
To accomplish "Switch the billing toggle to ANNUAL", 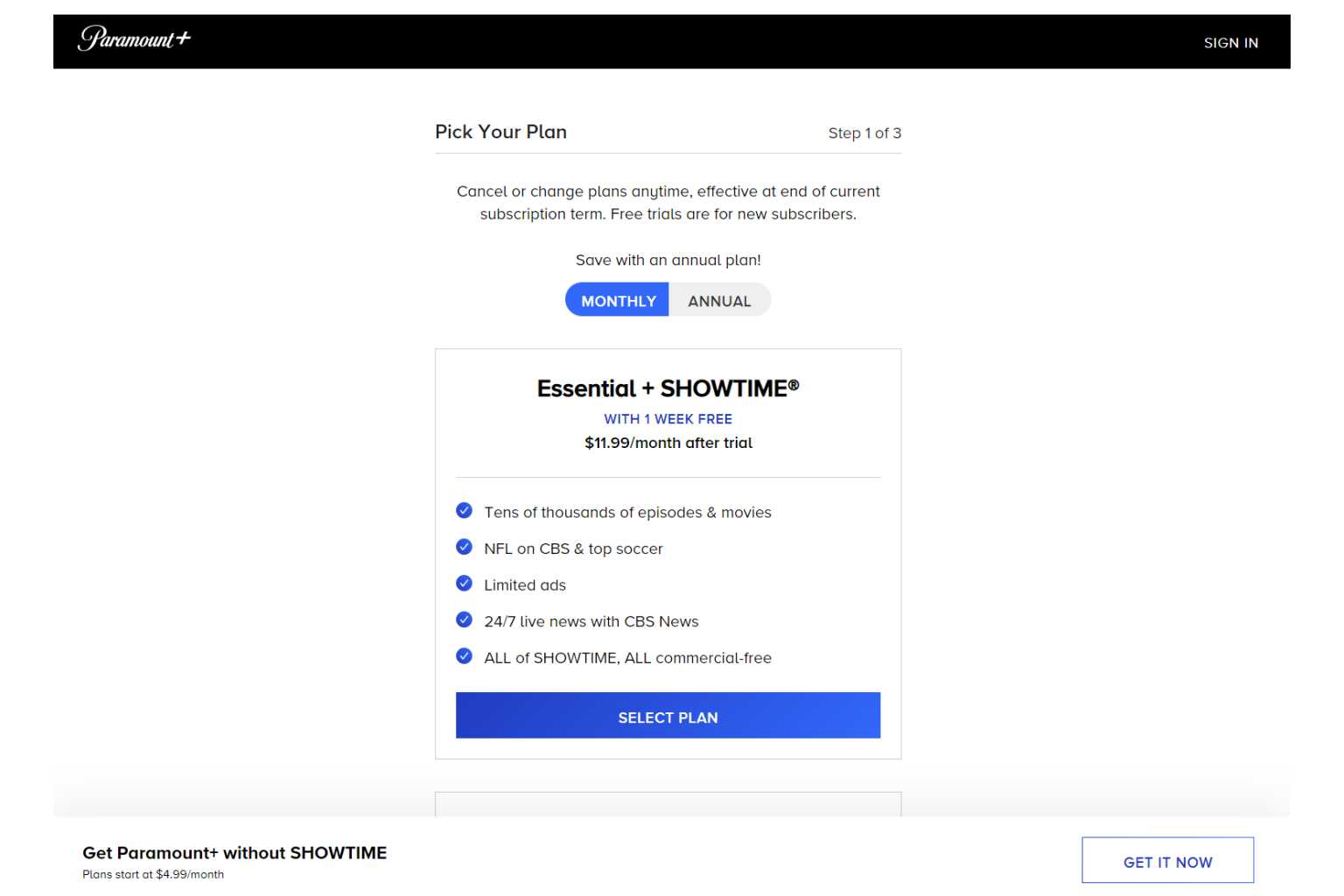I will pyautogui.click(x=719, y=300).
